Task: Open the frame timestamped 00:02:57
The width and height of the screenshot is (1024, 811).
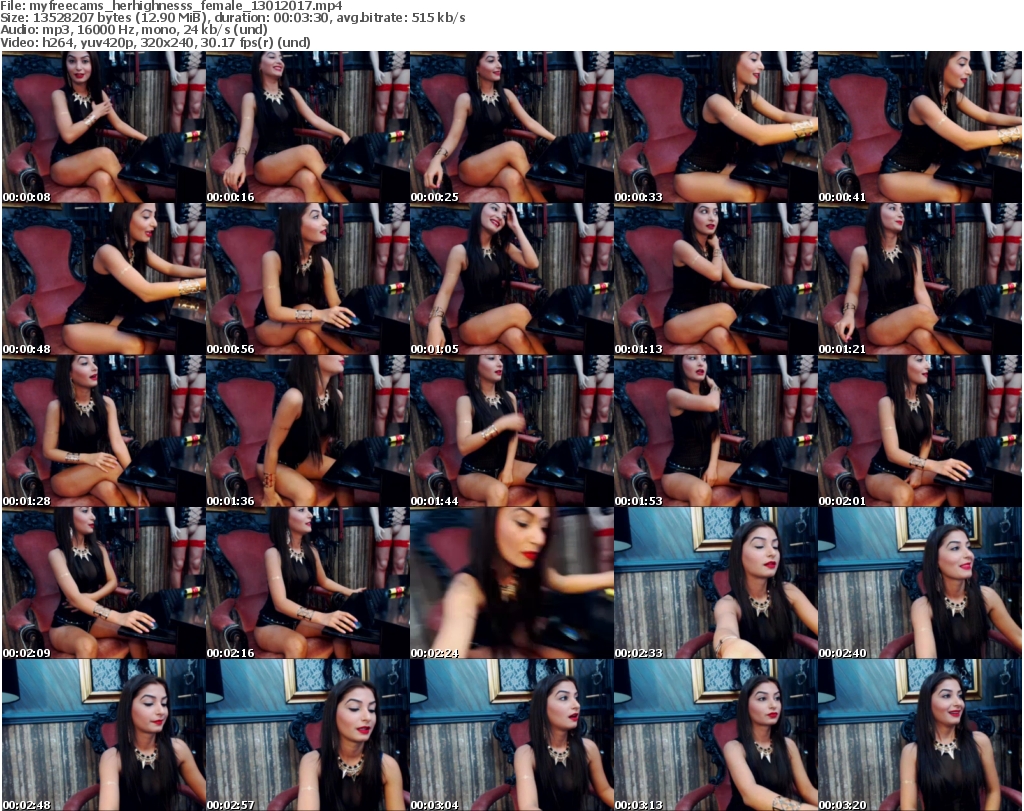Action: (x=308, y=735)
